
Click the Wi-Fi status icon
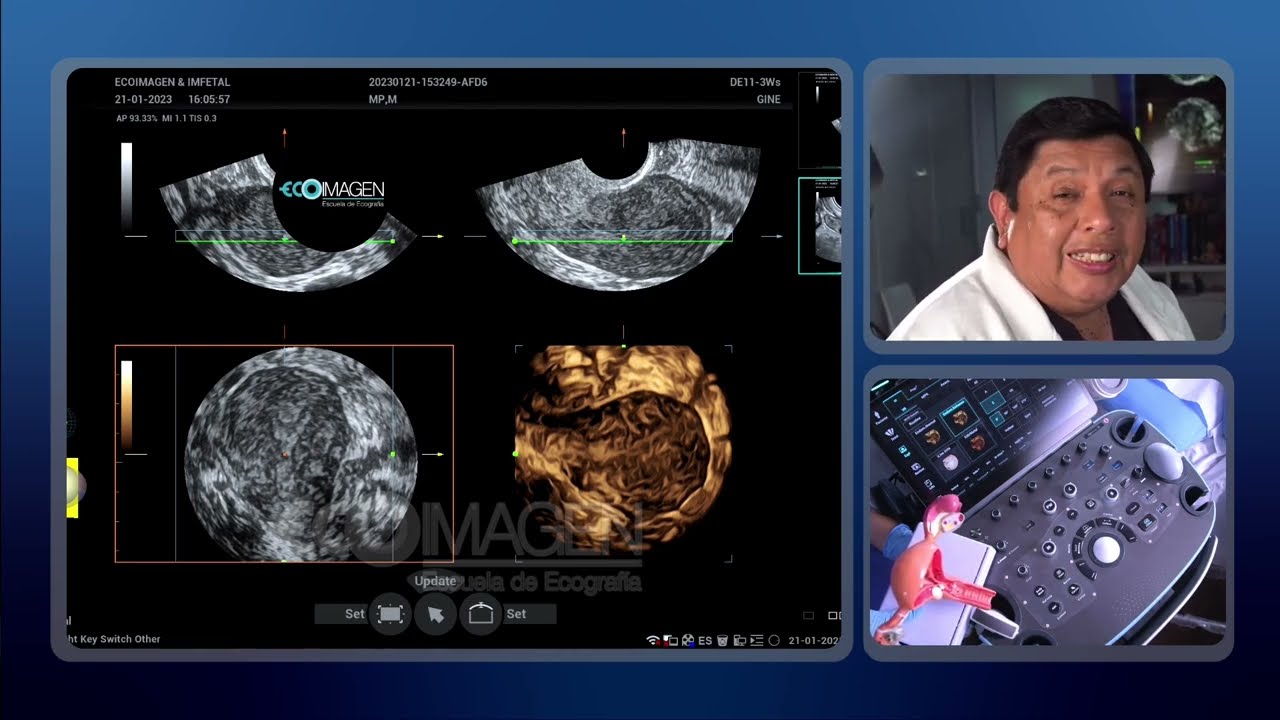[x=653, y=640]
